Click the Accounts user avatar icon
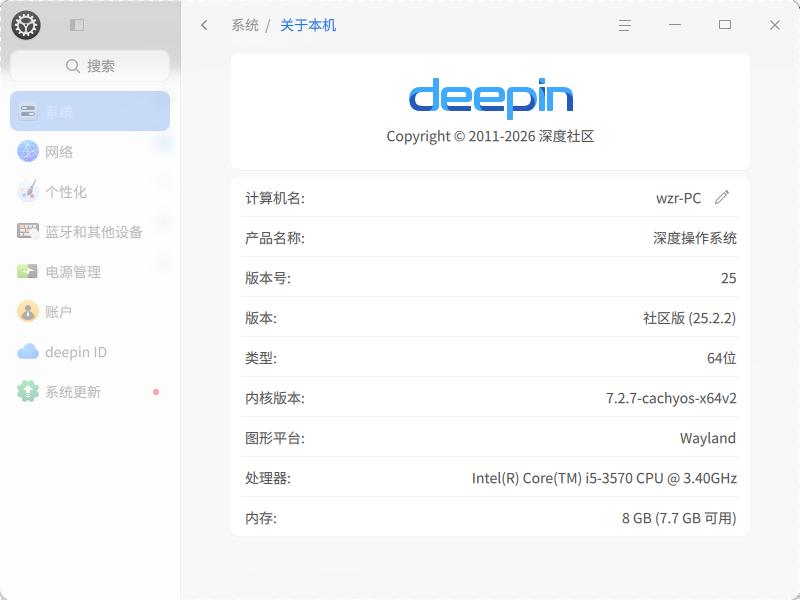The image size is (800, 600). click(28, 311)
